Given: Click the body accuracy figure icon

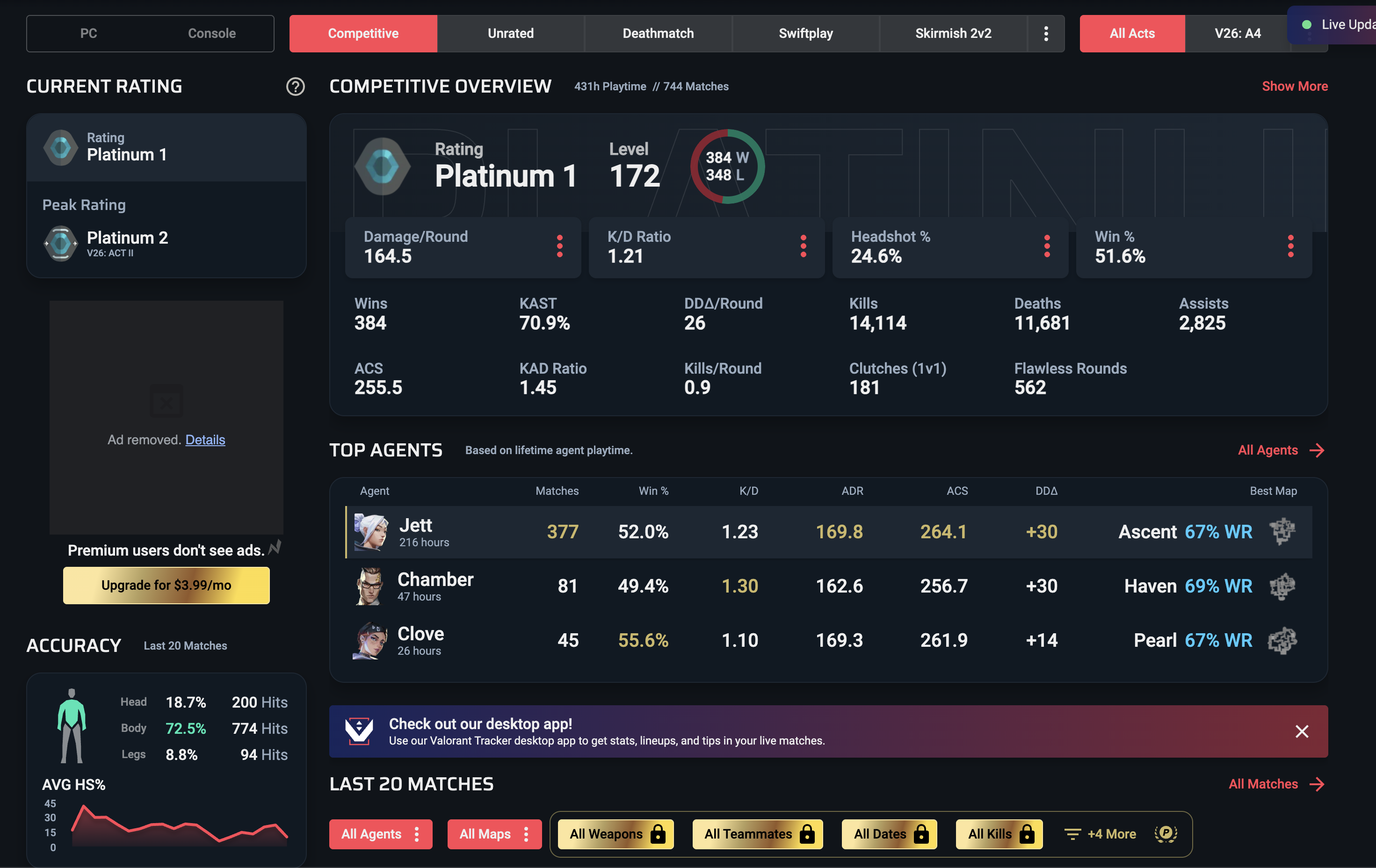Looking at the screenshot, I should (x=72, y=726).
